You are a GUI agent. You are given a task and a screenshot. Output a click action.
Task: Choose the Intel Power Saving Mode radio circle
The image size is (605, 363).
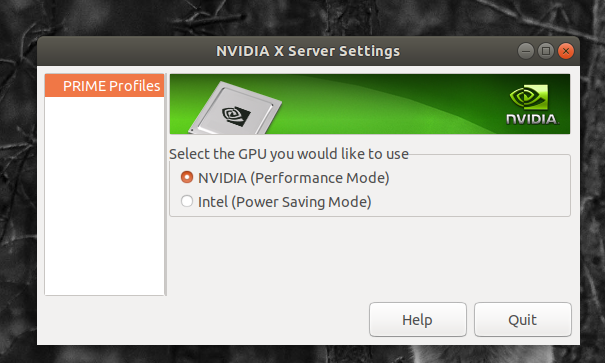pyautogui.click(x=187, y=201)
